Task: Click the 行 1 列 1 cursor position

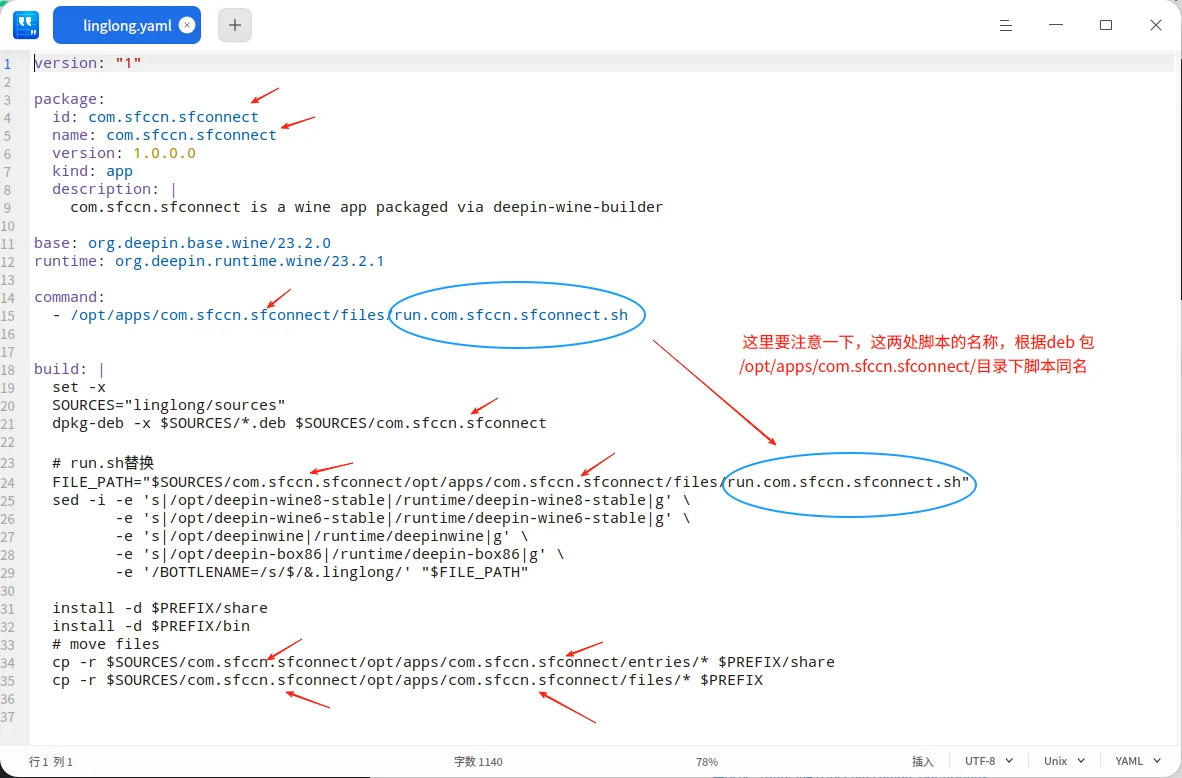Action: click(x=51, y=761)
